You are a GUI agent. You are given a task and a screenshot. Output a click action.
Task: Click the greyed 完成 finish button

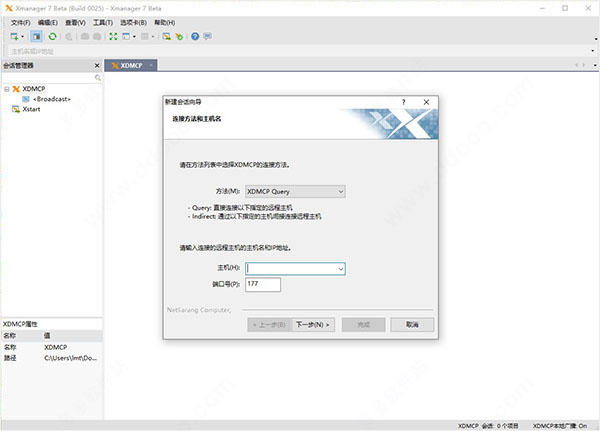[x=364, y=325]
